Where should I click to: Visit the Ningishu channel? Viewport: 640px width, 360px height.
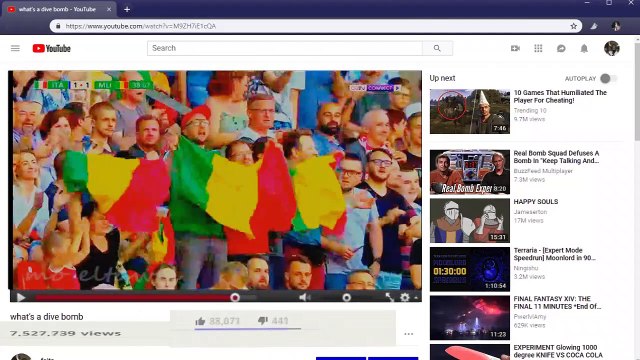pyautogui.click(x=526, y=268)
